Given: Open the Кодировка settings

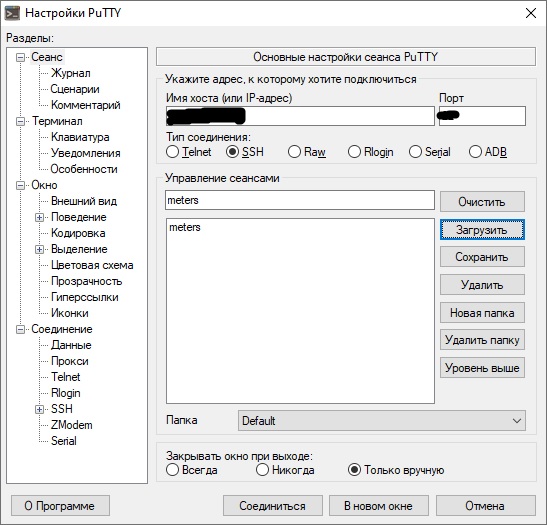Looking at the screenshot, I should pyautogui.click(x=78, y=233).
